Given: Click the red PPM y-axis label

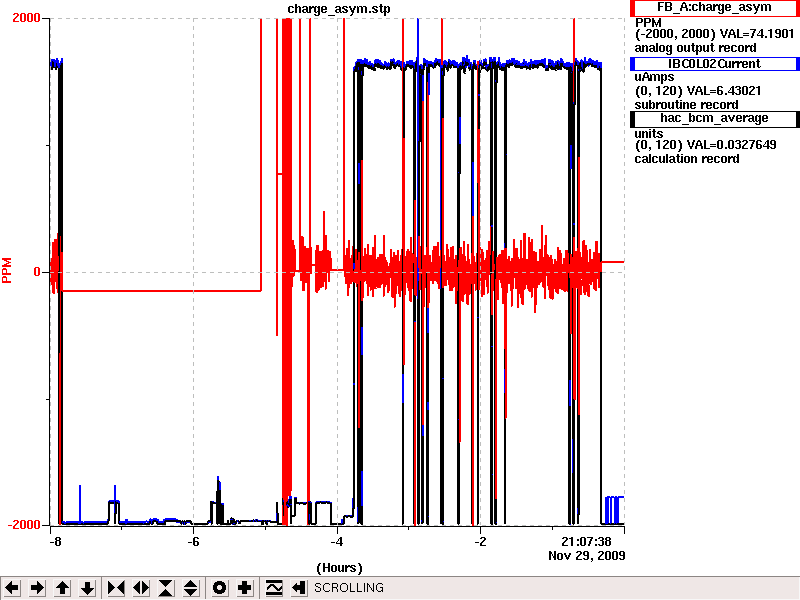Looking at the screenshot, I should tap(7, 270).
